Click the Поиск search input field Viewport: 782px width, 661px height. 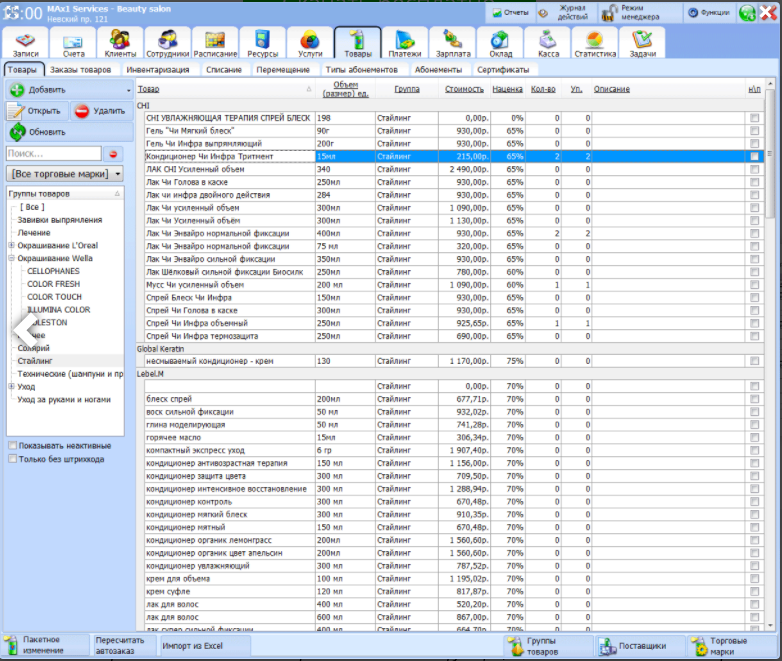pyautogui.click(x=53, y=154)
